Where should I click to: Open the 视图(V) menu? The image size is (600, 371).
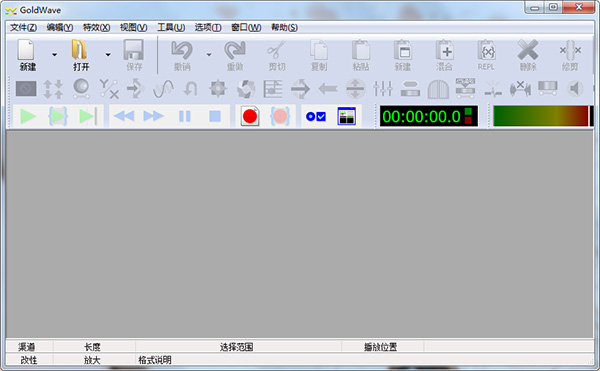pyautogui.click(x=134, y=28)
